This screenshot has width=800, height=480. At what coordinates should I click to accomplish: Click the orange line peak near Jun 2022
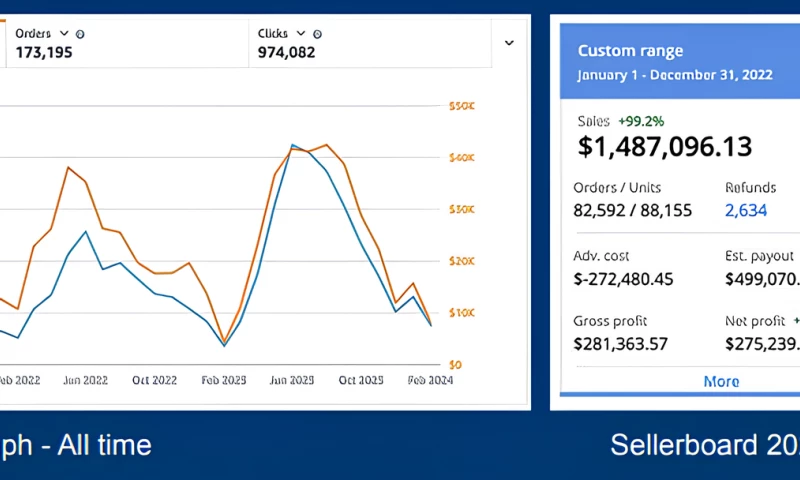68,167
